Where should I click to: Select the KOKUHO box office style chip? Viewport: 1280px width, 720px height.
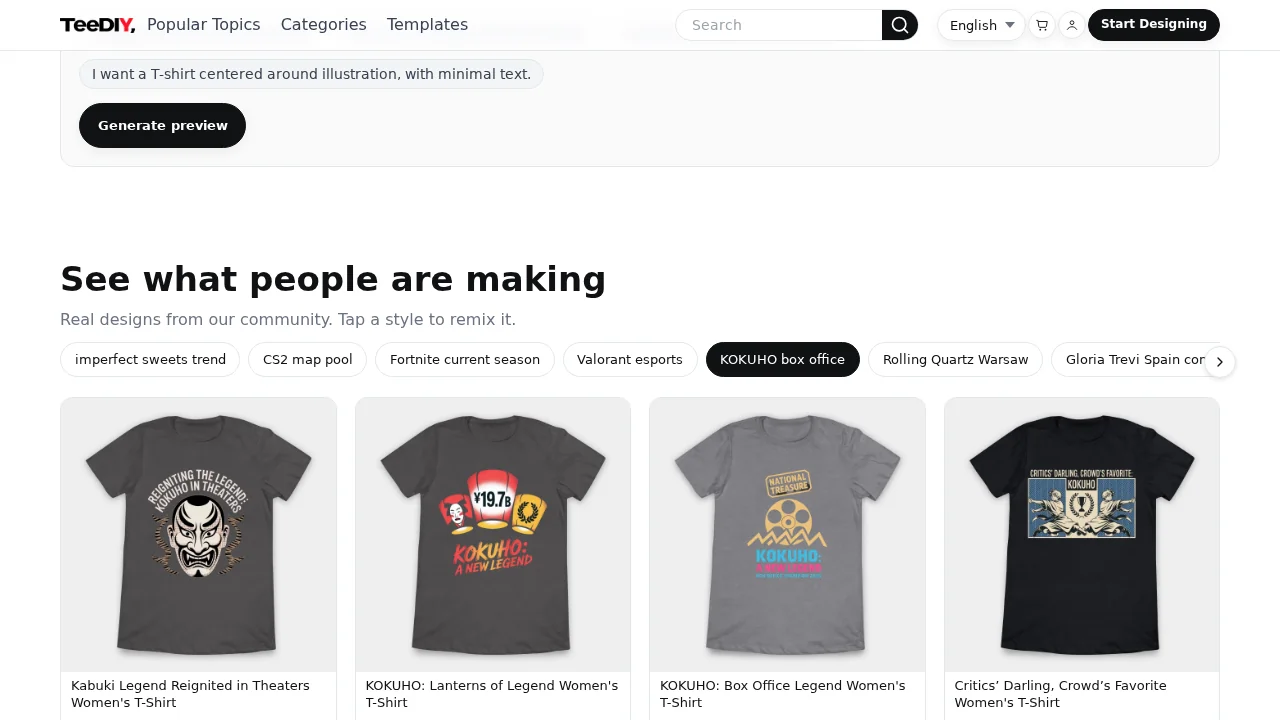(783, 359)
